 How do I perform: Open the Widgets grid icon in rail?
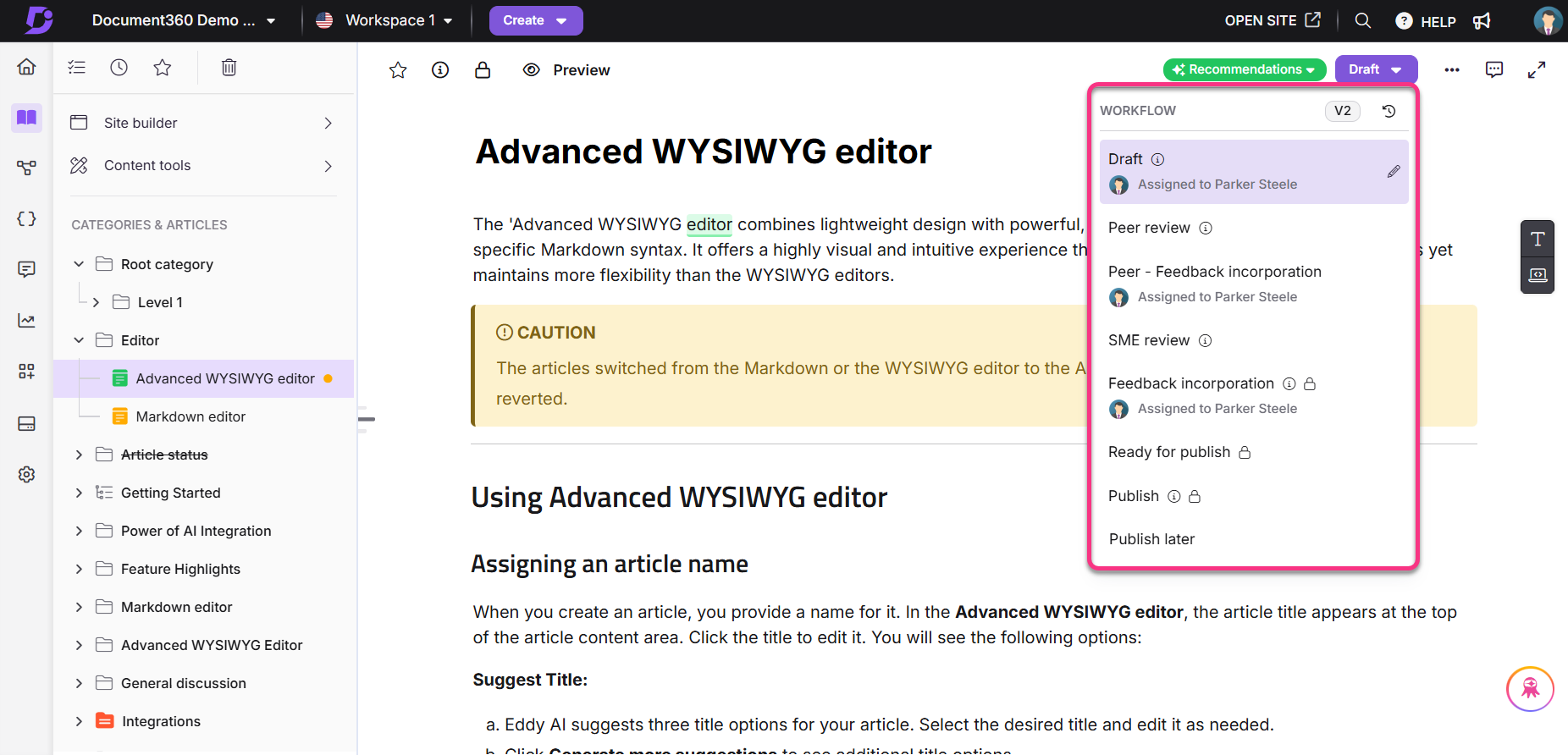[26, 371]
